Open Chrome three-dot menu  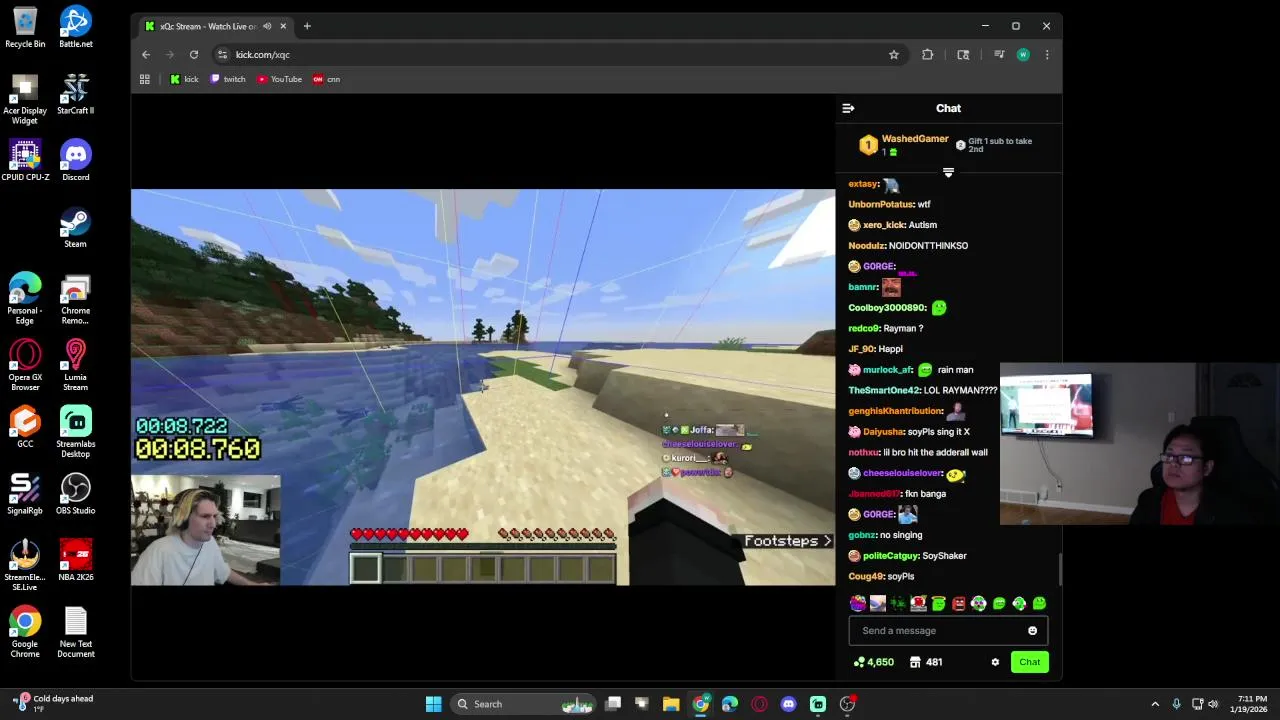1047,55
